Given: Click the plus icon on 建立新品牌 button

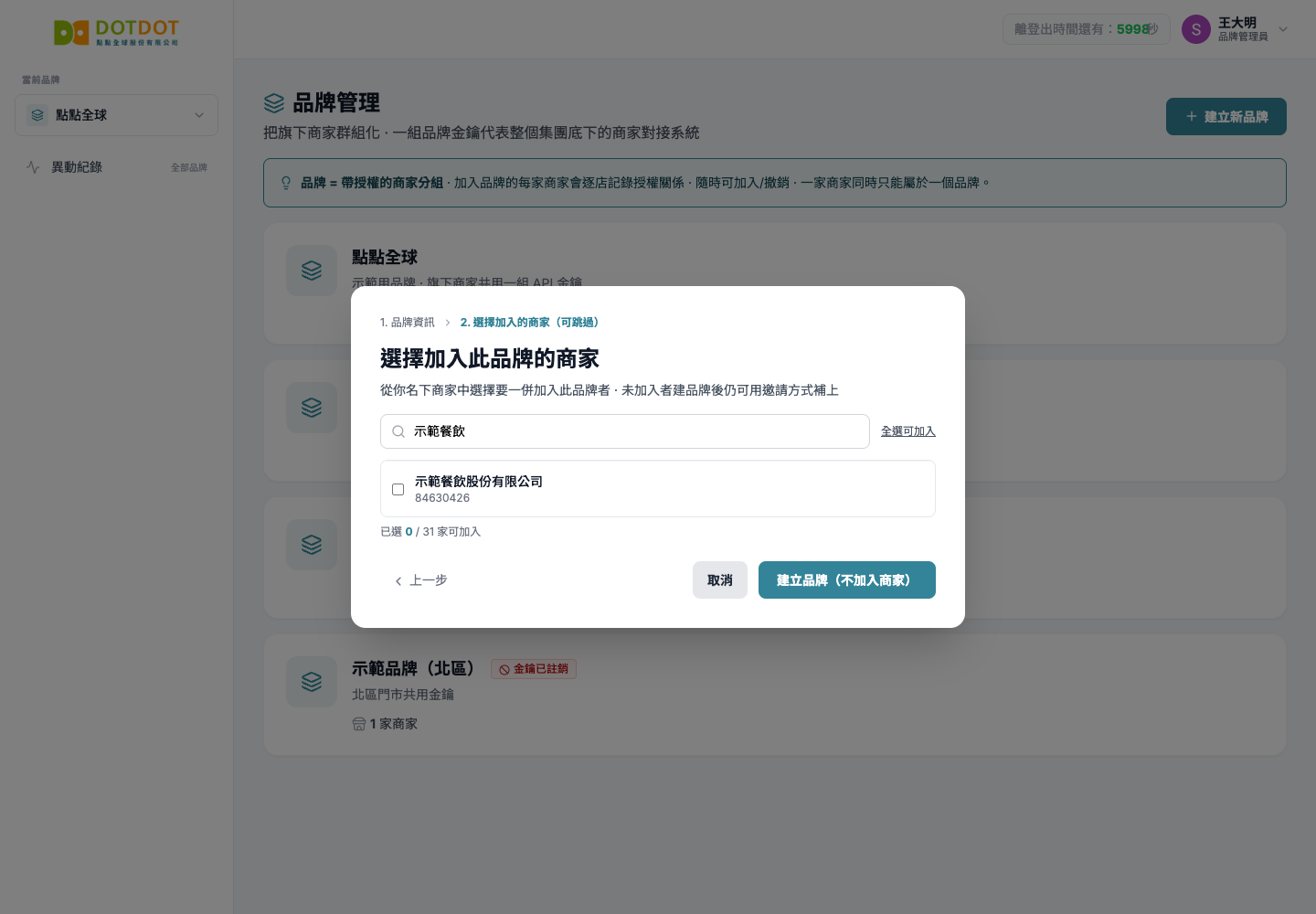Looking at the screenshot, I should coord(1191,117).
